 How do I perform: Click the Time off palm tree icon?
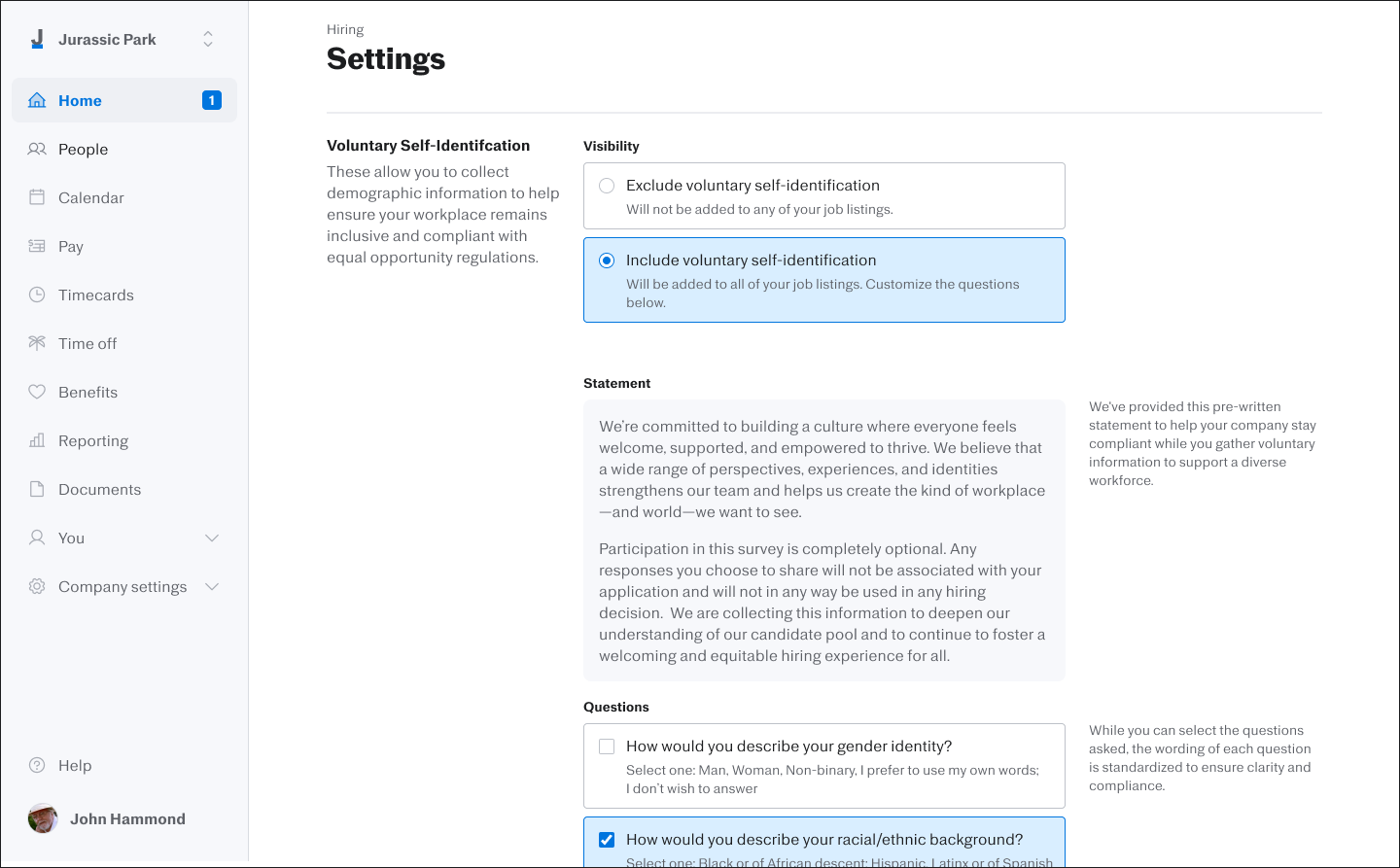37,343
